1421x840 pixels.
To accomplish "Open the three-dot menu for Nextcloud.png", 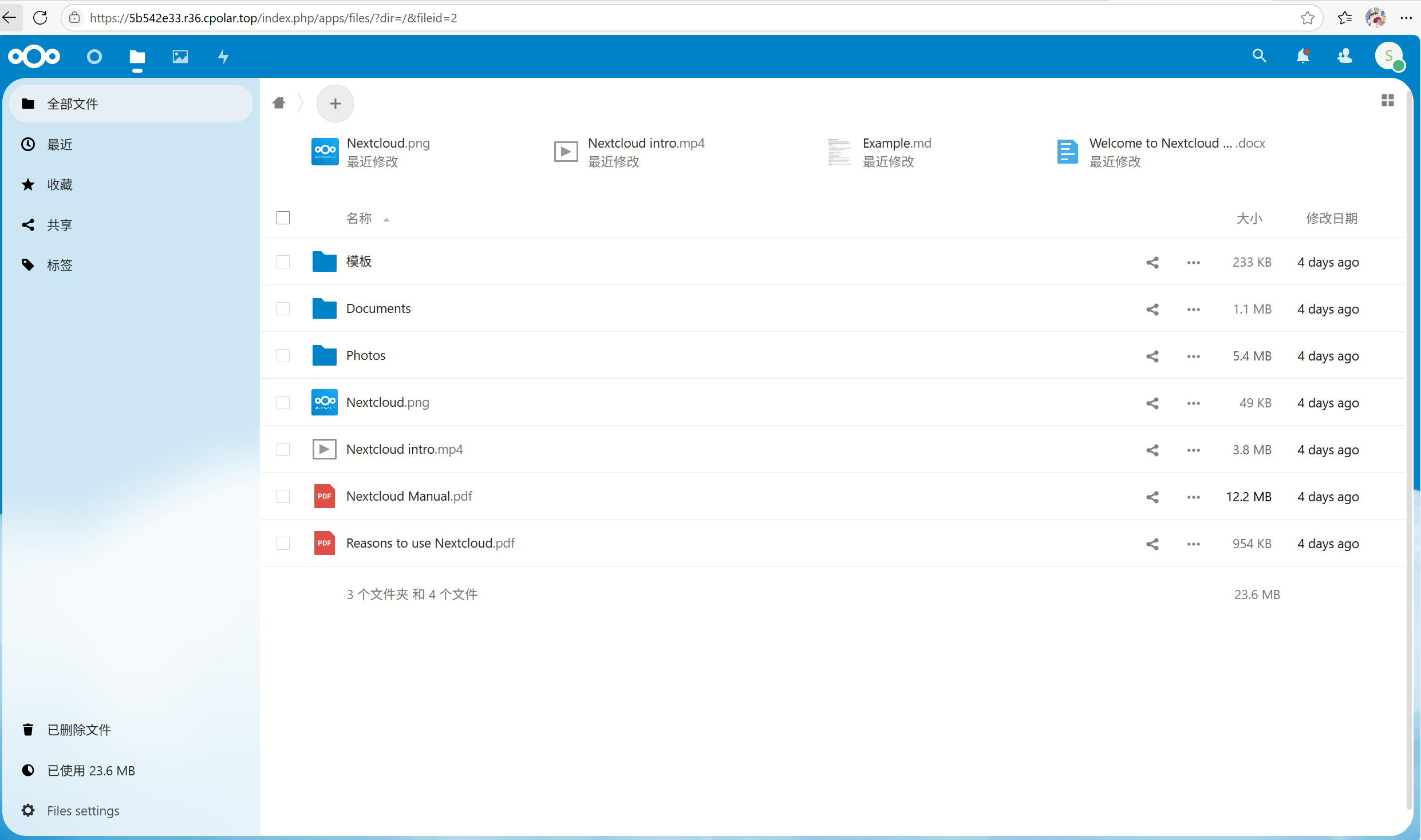I will 1194,403.
